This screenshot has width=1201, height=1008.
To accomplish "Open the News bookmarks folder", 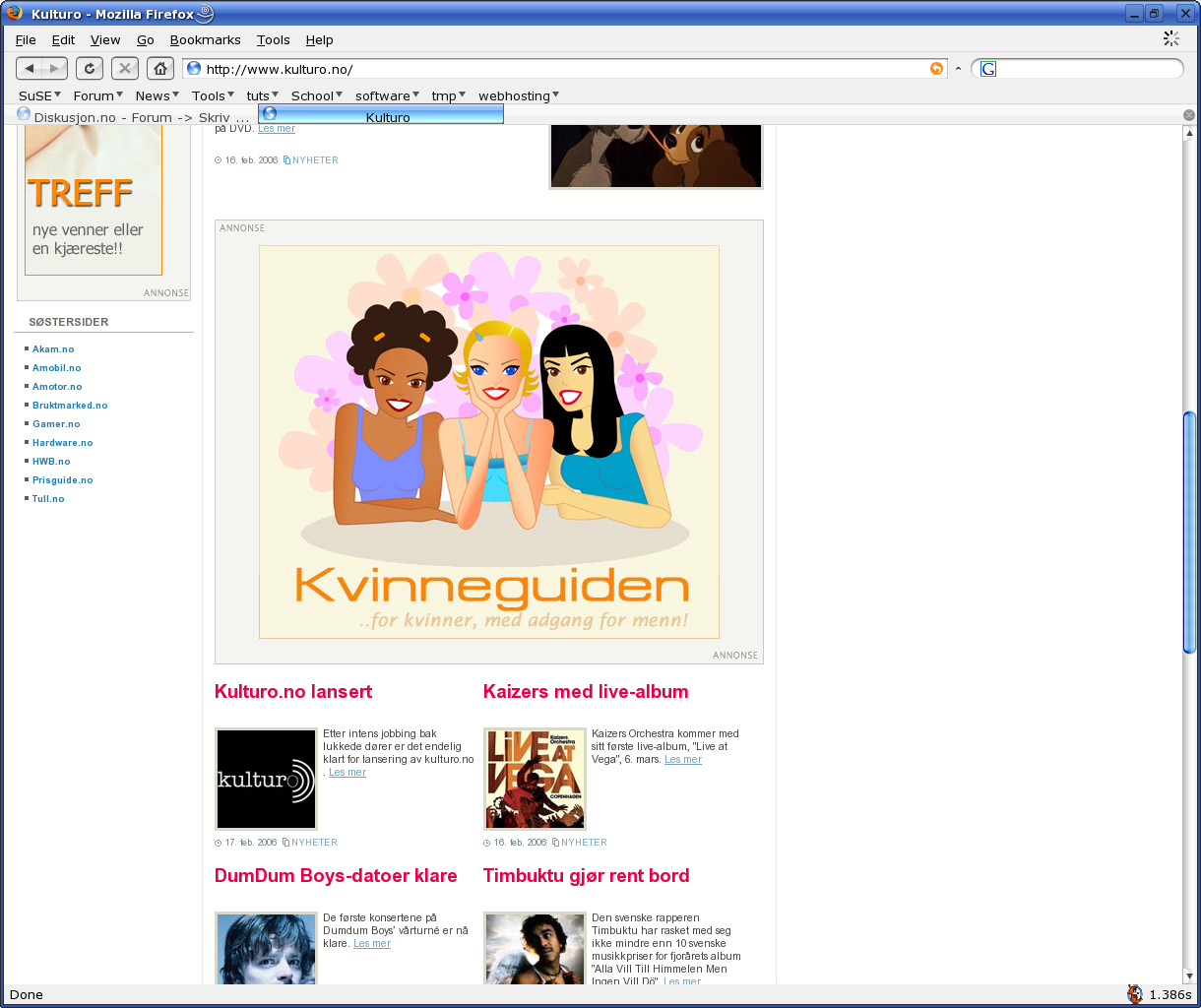I will click(157, 95).
